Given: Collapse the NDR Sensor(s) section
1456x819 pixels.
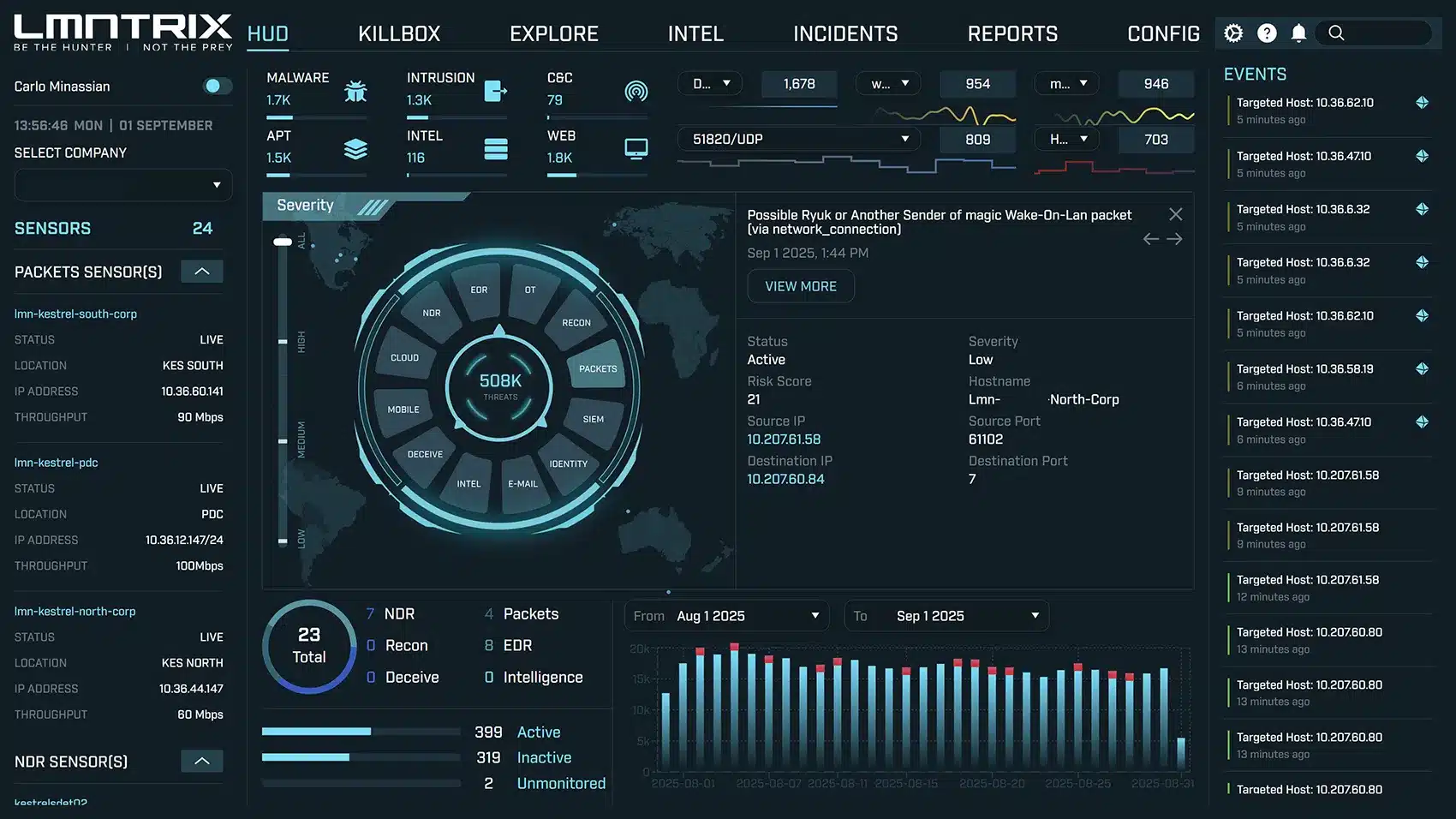Looking at the screenshot, I should pos(202,761).
